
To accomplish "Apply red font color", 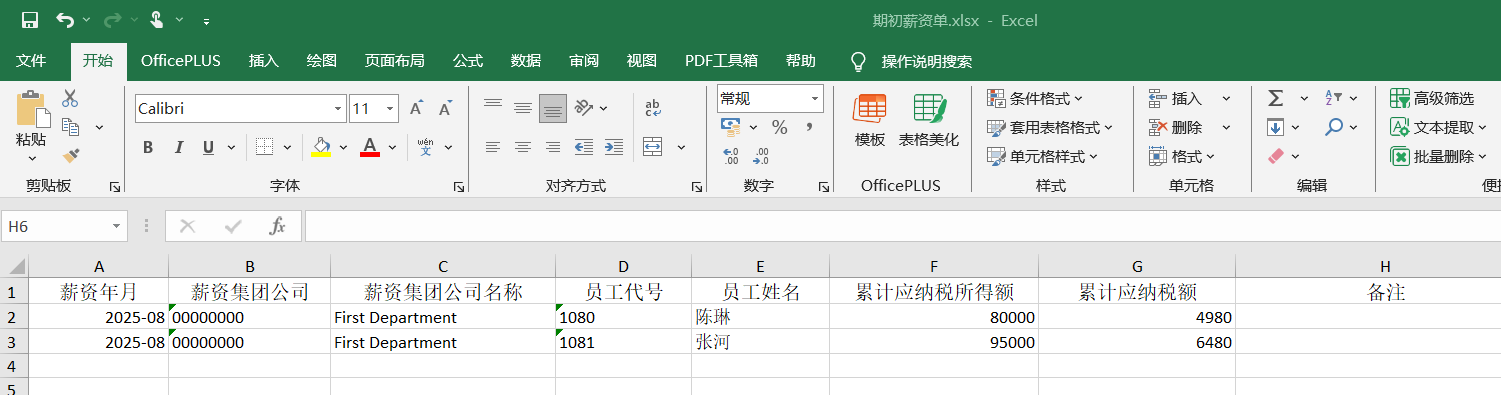I will coord(370,147).
